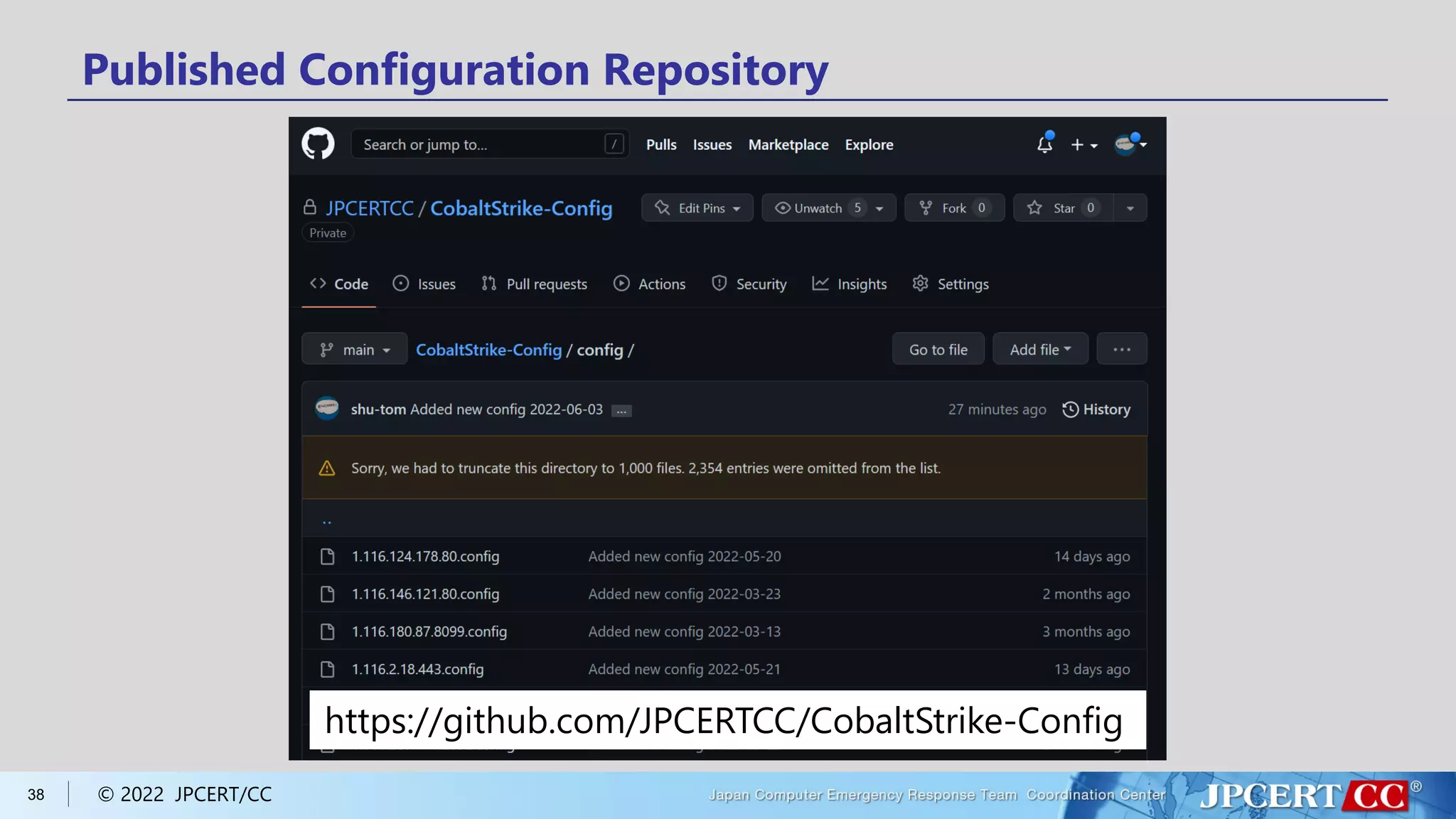1456x819 pixels.
Task: Open the plus create-new menu
Action: pyautogui.click(x=1083, y=145)
